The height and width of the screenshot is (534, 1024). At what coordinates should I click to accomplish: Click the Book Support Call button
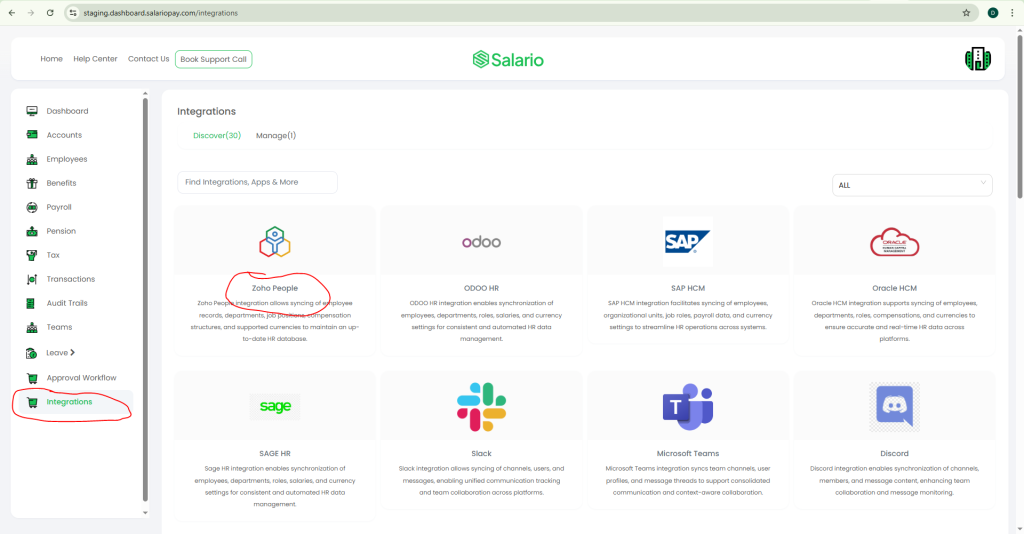click(213, 59)
